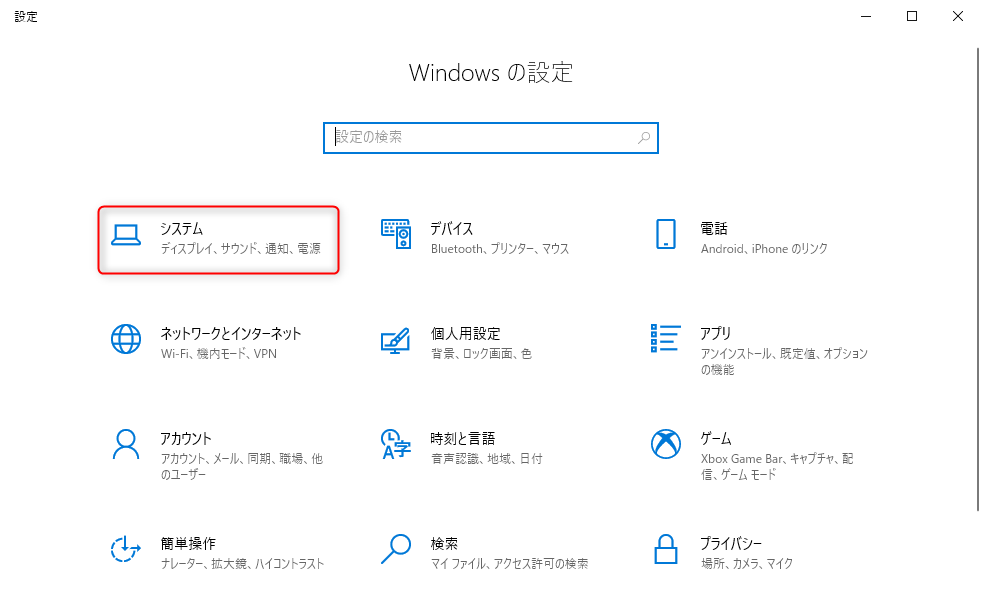Open 検索 settings title
981x616 pixels.
(x=444, y=543)
